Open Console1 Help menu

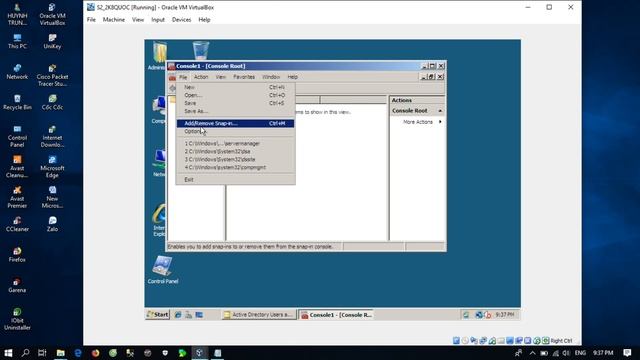pos(293,77)
